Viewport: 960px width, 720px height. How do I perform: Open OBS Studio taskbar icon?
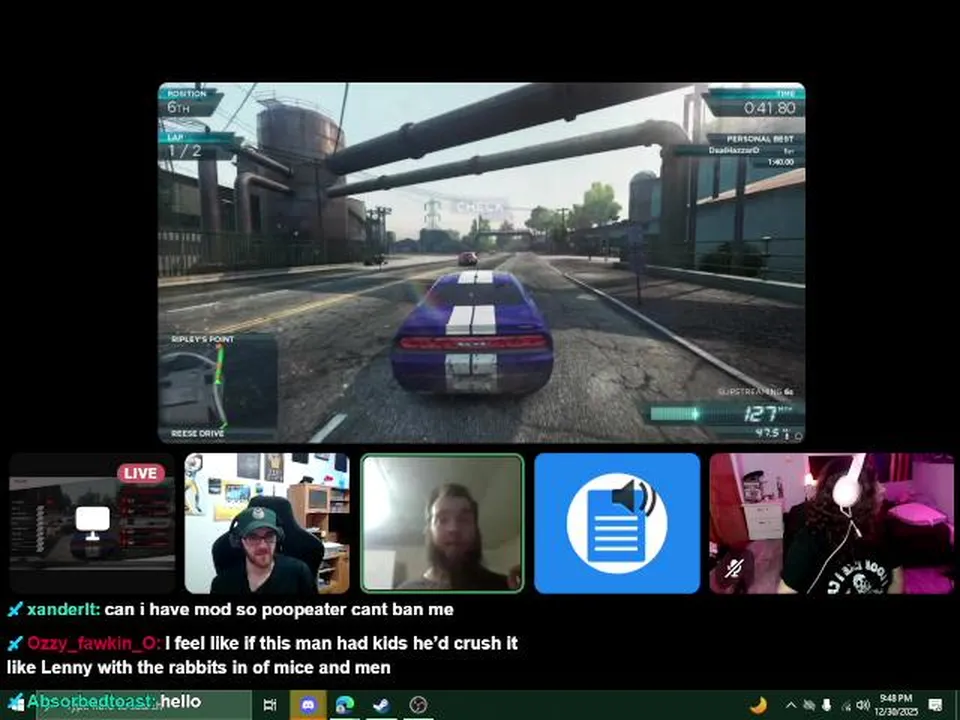tap(418, 705)
